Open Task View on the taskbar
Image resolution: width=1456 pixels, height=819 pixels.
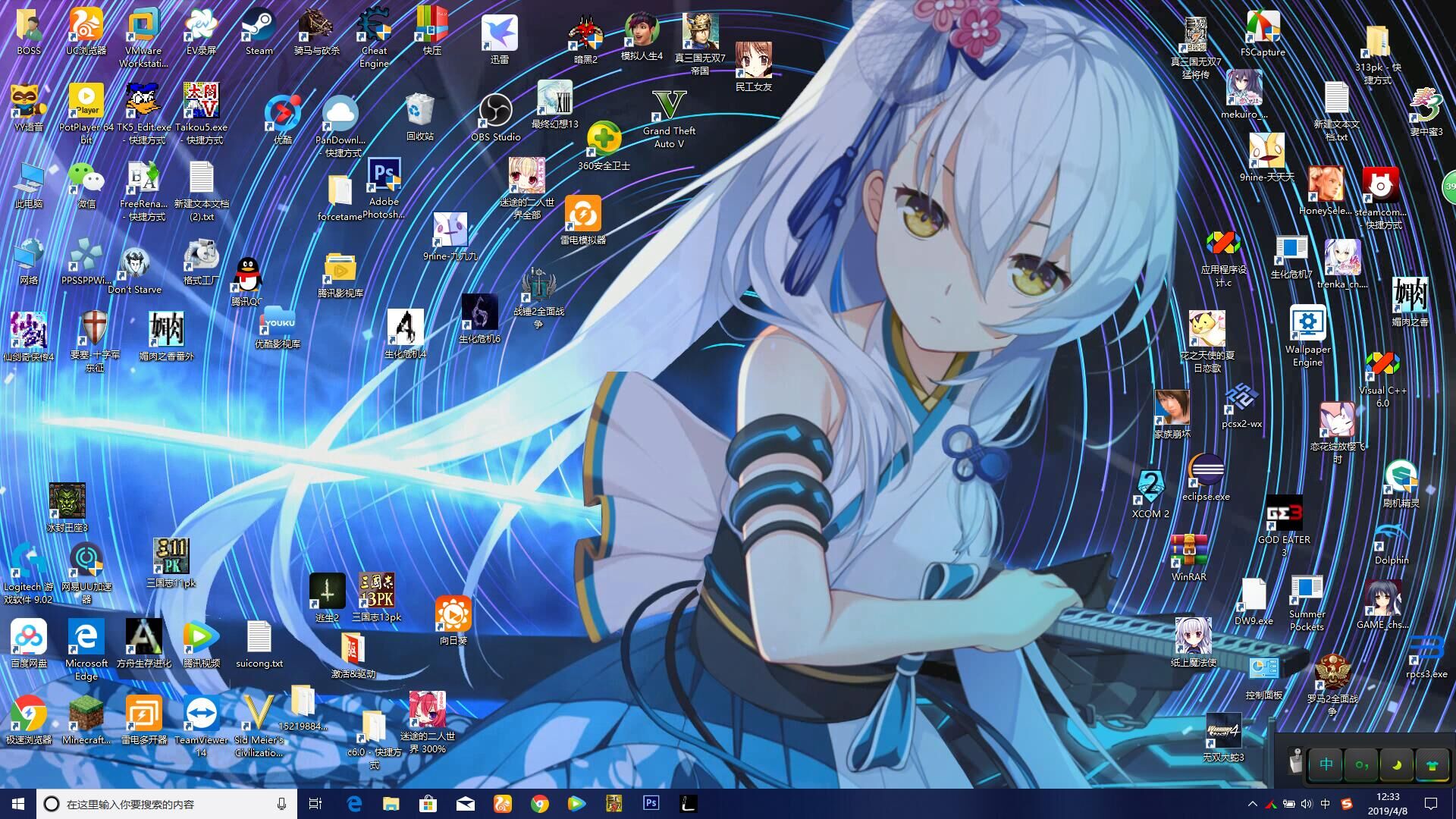coord(315,804)
